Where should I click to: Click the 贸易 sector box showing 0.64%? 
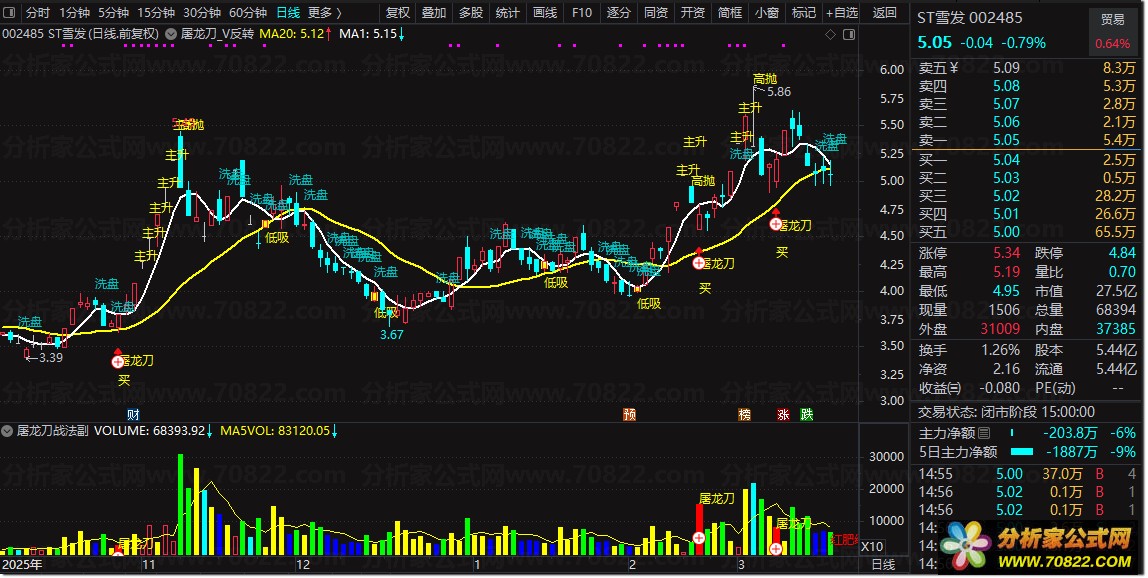[1112, 31]
